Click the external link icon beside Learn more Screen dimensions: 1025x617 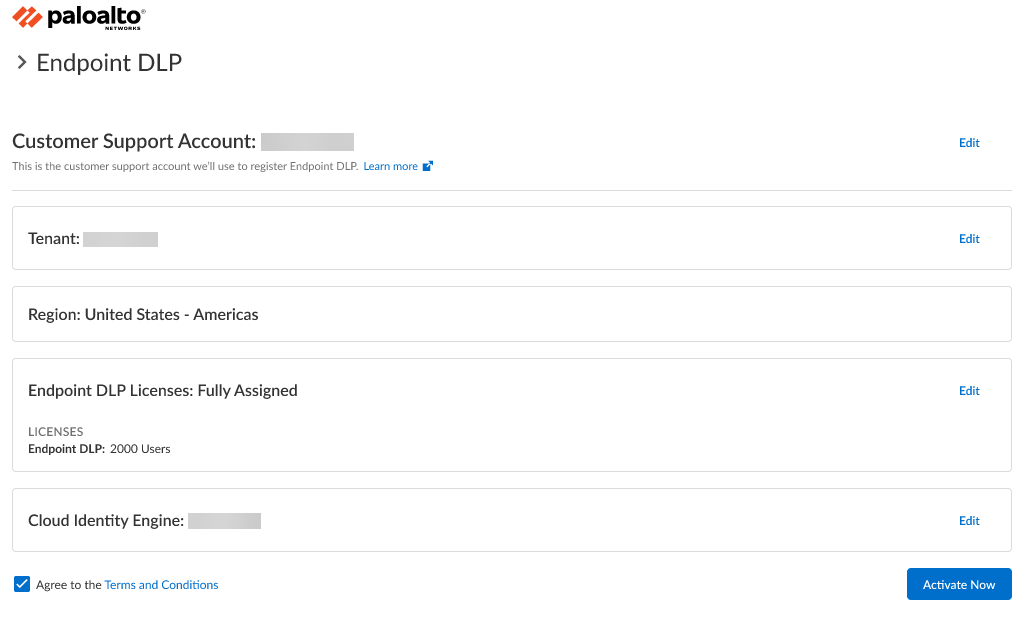pyautogui.click(x=428, y=166)
